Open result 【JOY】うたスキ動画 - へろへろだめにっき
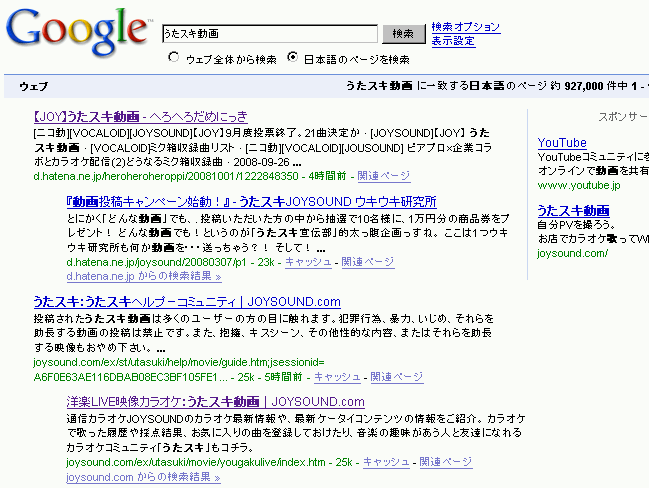 pos(141,117)
